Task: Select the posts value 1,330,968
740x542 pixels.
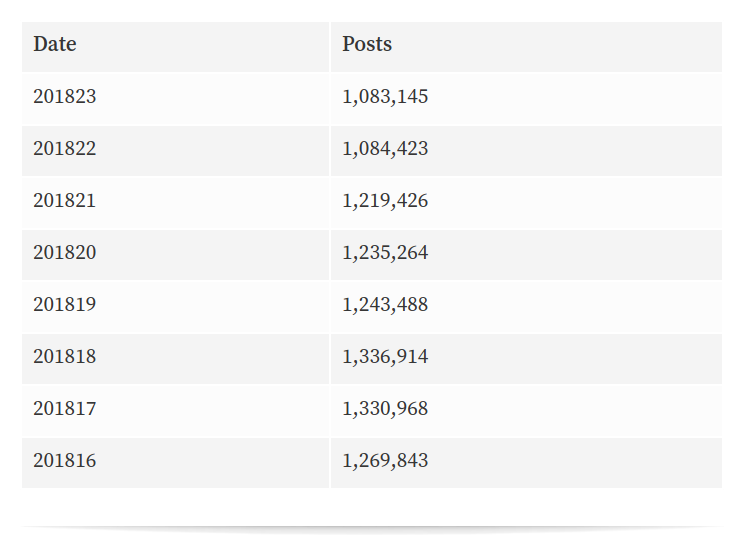Action: click(x=385, y=409)
